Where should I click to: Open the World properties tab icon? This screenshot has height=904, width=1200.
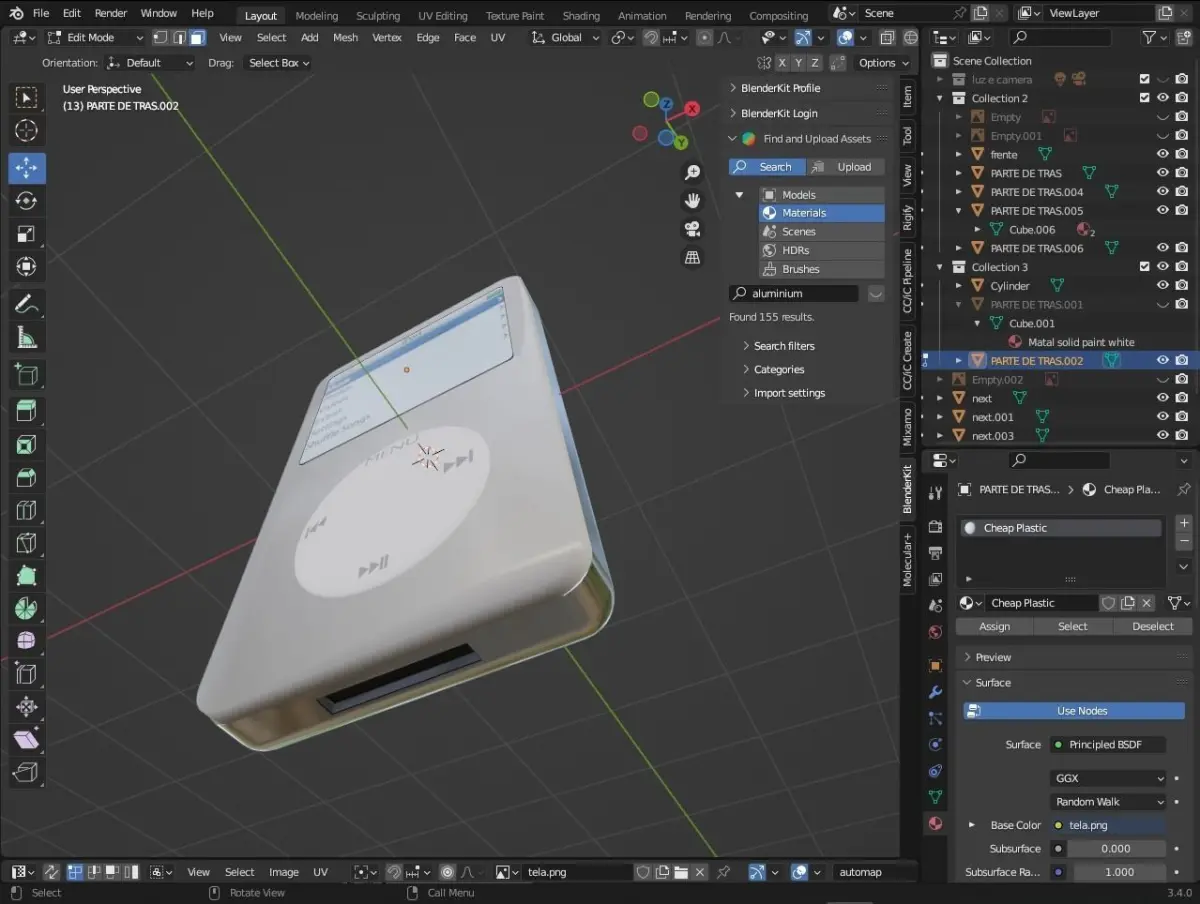coord(935,632)
